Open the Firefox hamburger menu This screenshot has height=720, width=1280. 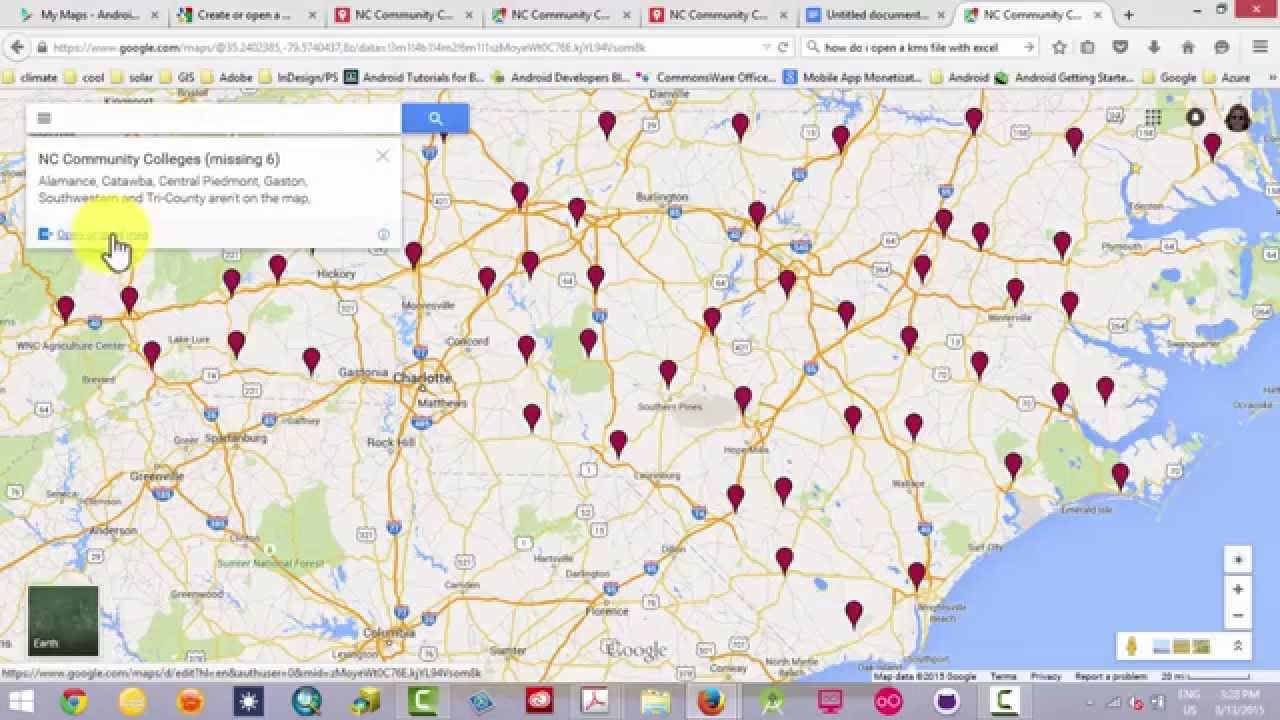pyautogui.click(x=1261, y=46)
